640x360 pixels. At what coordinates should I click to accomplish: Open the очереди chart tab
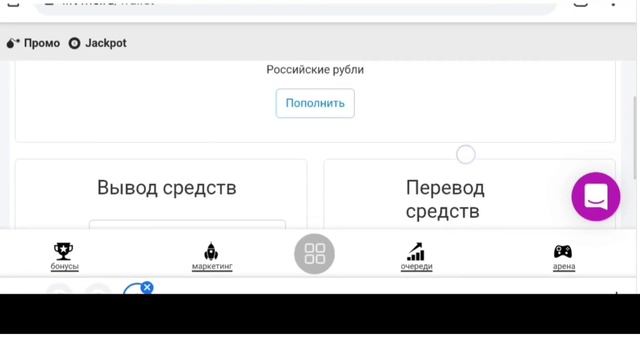(416, 256)
